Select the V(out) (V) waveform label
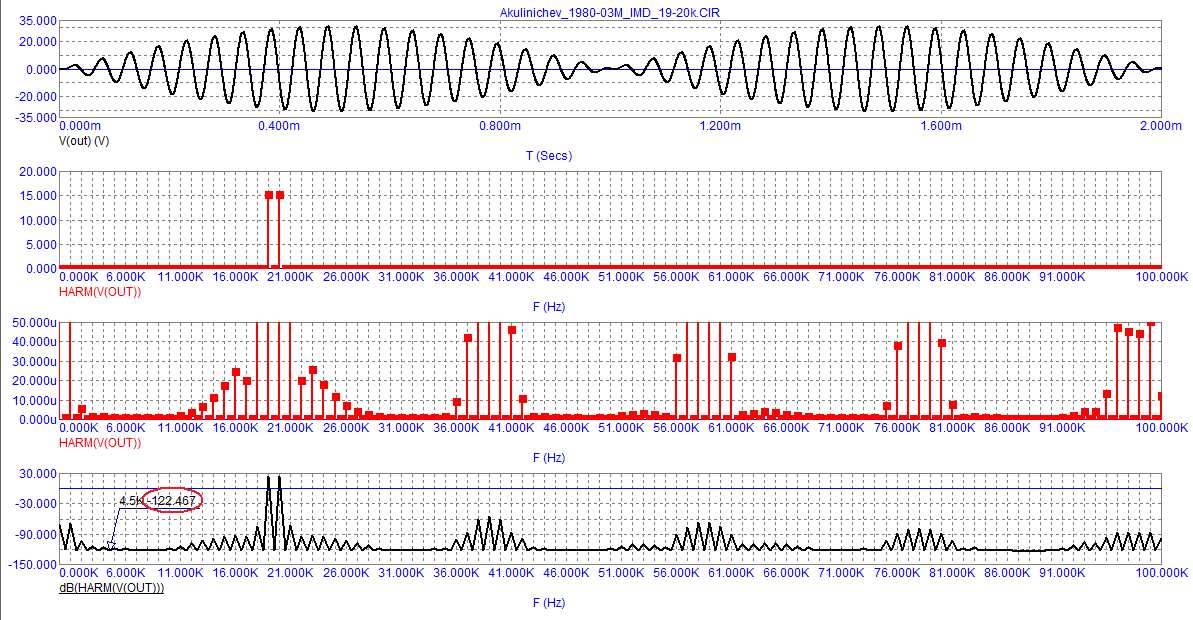Image resolution: width=1193 pixels, height=620 pixels. tap(84, 141)
